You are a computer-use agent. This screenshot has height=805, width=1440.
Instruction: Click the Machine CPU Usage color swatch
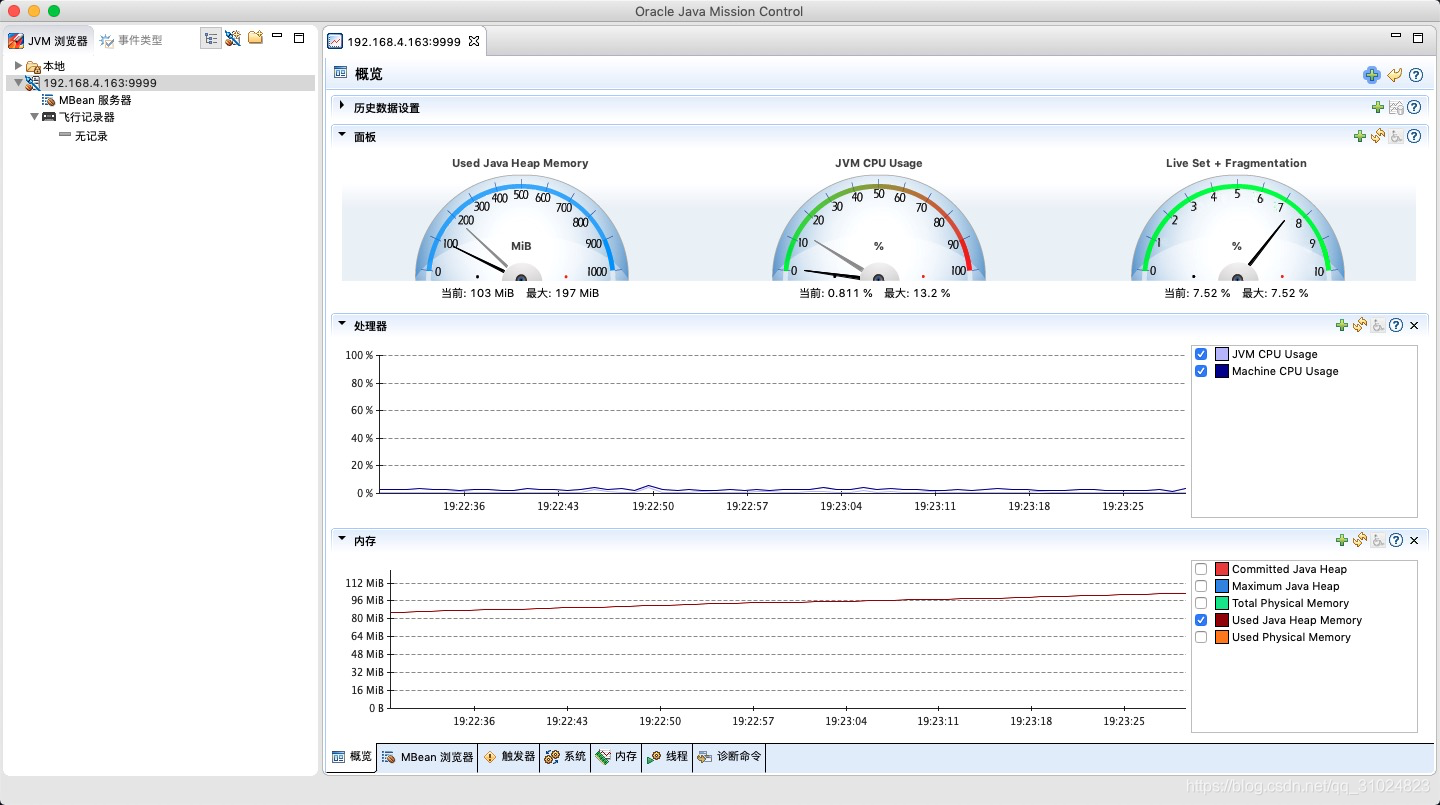[1222, 371]
